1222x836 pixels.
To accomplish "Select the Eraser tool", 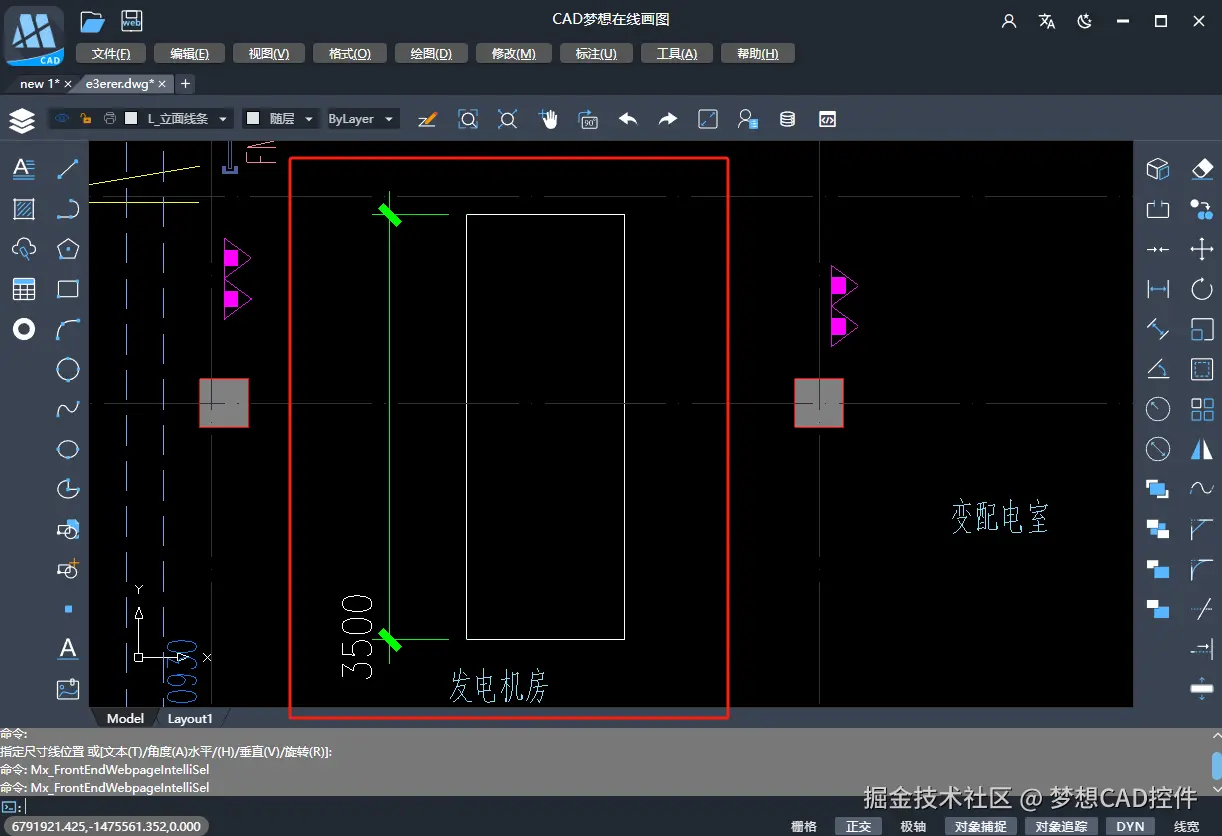I will 1202,168.
